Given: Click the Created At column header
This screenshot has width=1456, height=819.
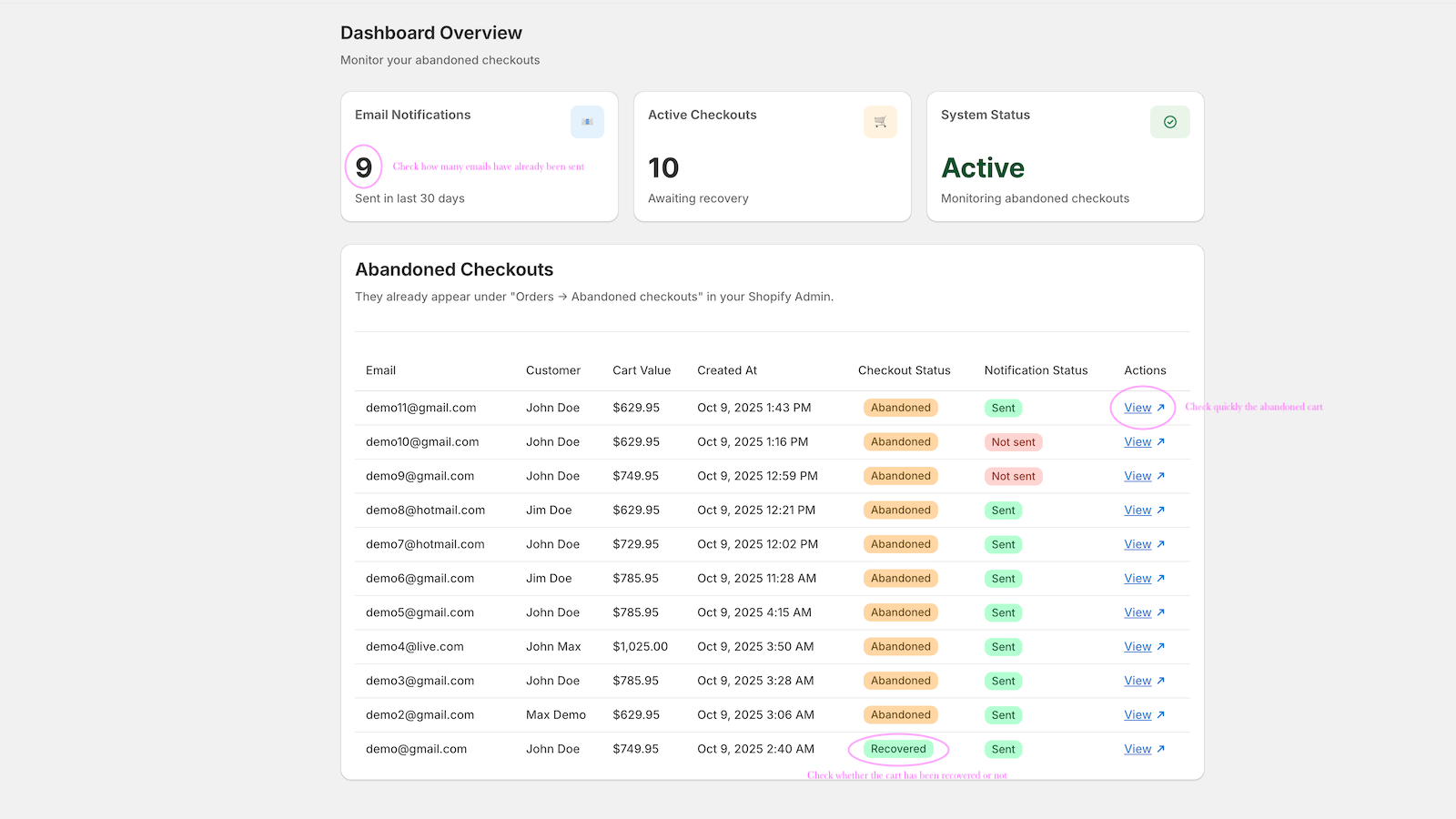Looking at the screenshot, I should pyautogui.click(x=727, y=370).
